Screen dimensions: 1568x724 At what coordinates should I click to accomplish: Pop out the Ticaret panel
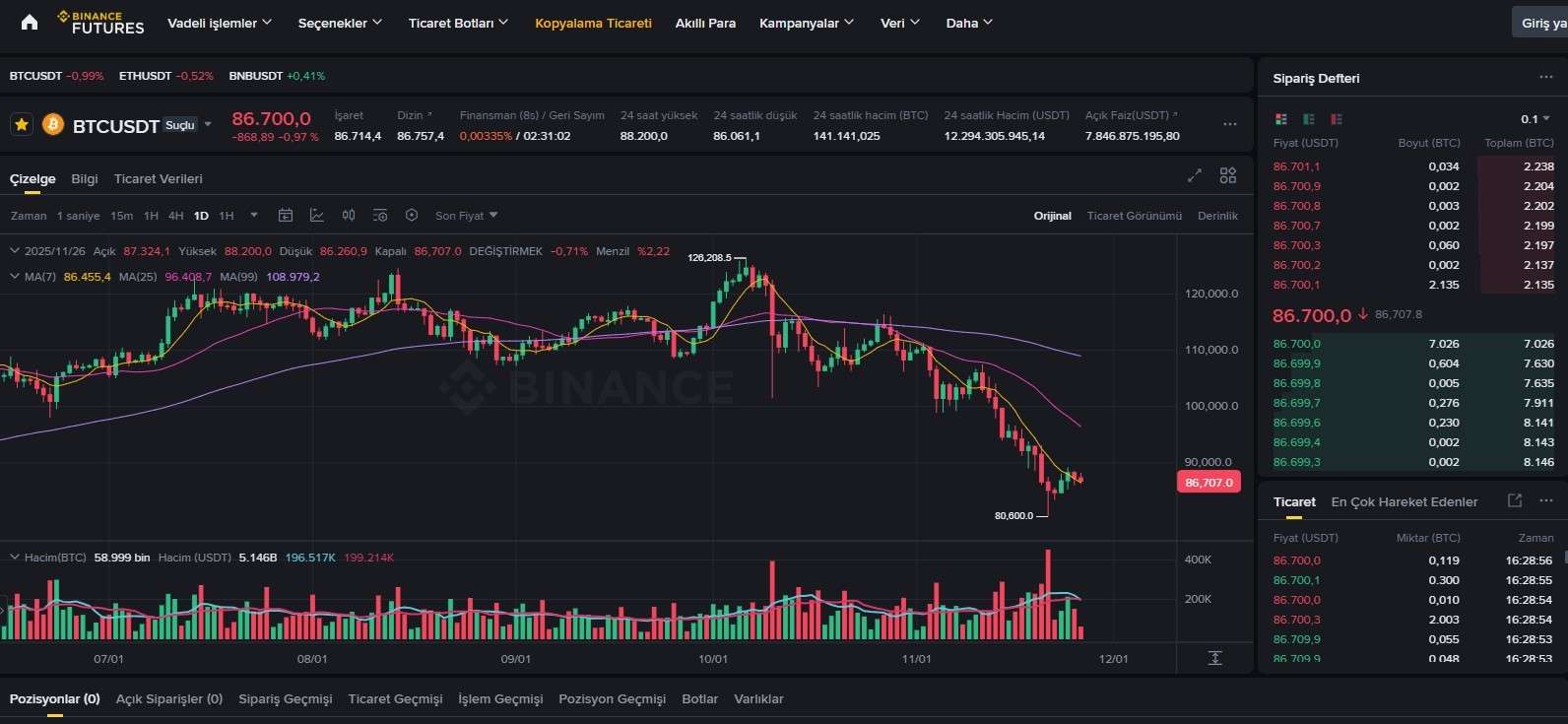click(x=1515, y=500)
